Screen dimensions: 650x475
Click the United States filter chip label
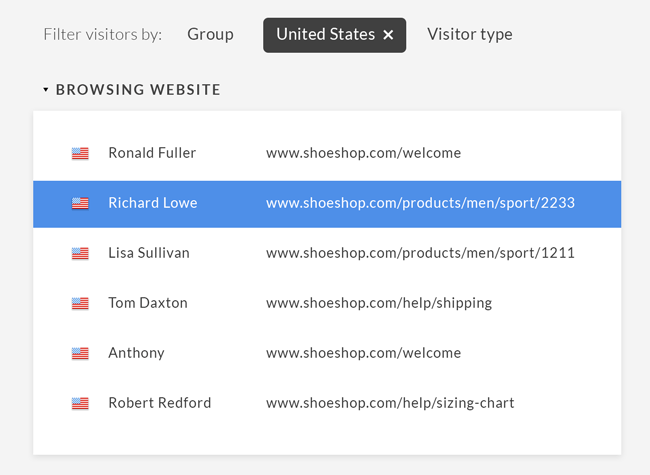pyautogui.click(x=326, y=34)
